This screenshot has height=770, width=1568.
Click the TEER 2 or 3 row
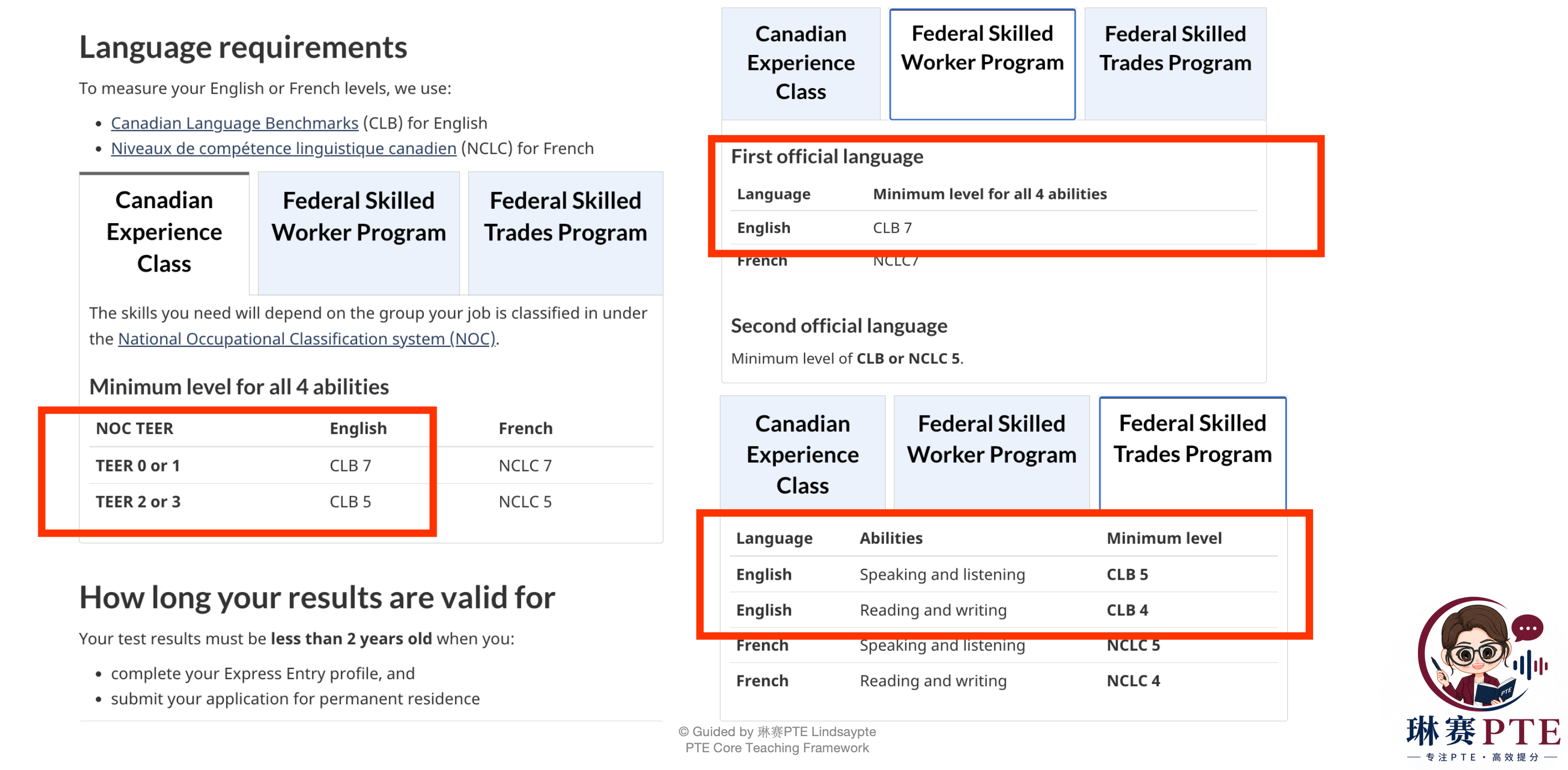click(372, 502)
